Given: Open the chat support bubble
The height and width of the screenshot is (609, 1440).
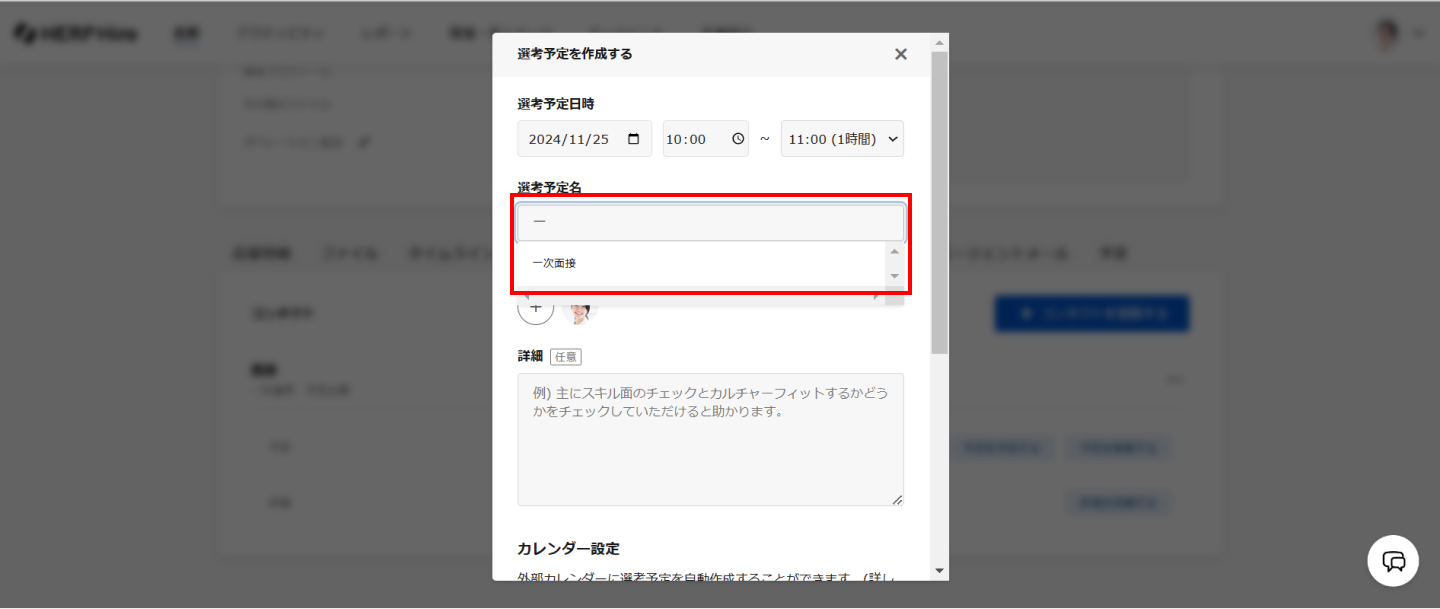Looking at the screenshot, I should click(x=1393, y=561).
